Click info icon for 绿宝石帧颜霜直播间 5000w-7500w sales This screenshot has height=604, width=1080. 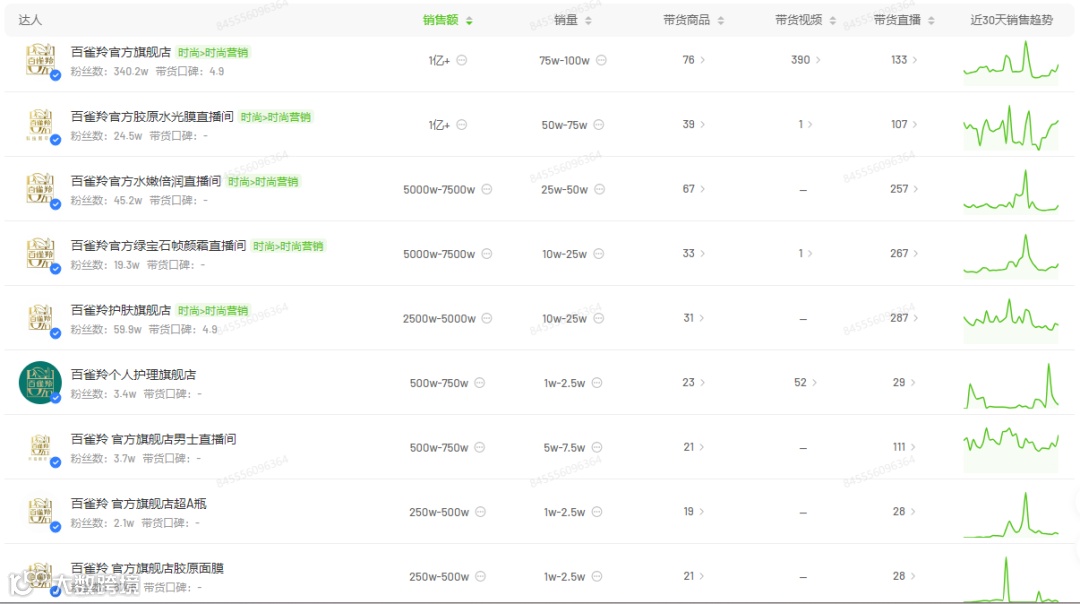487,253
